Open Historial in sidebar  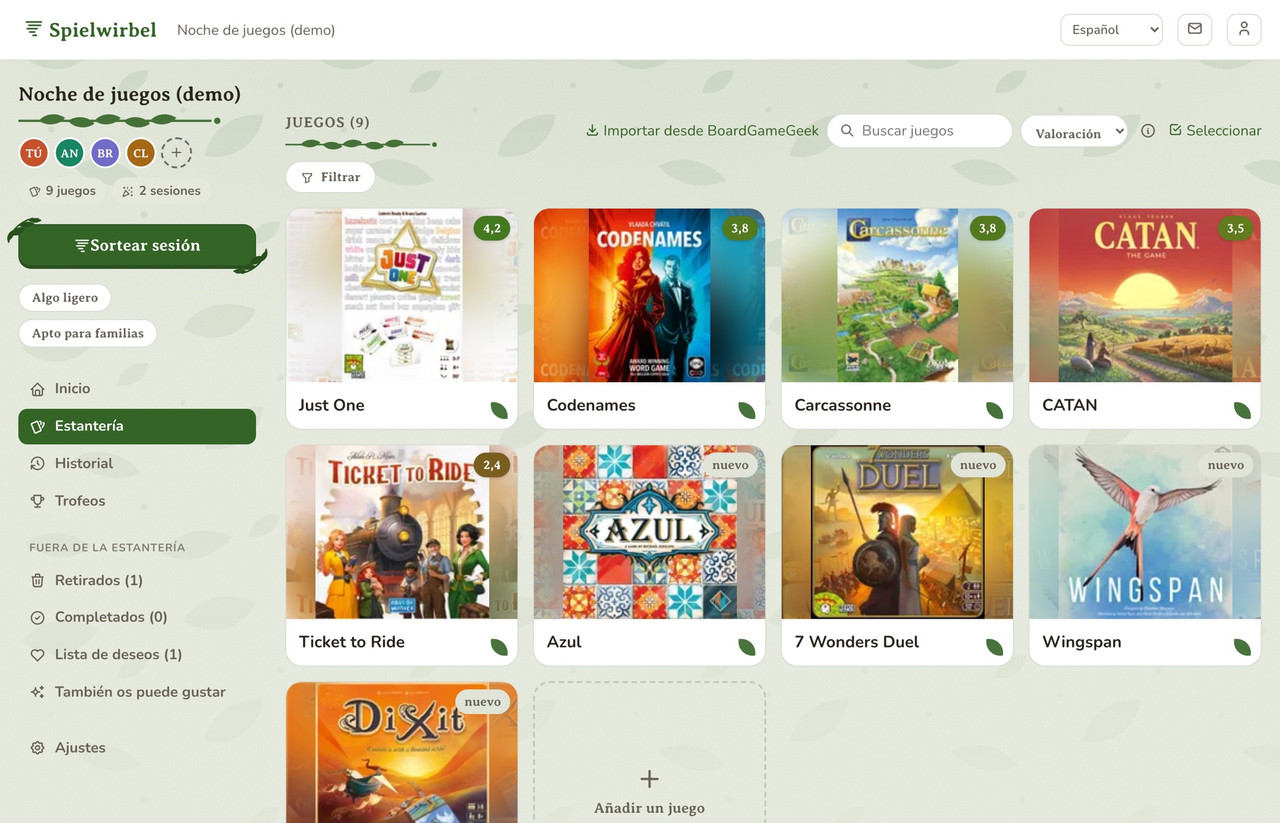pyautogui.click(x=137, y=464)
